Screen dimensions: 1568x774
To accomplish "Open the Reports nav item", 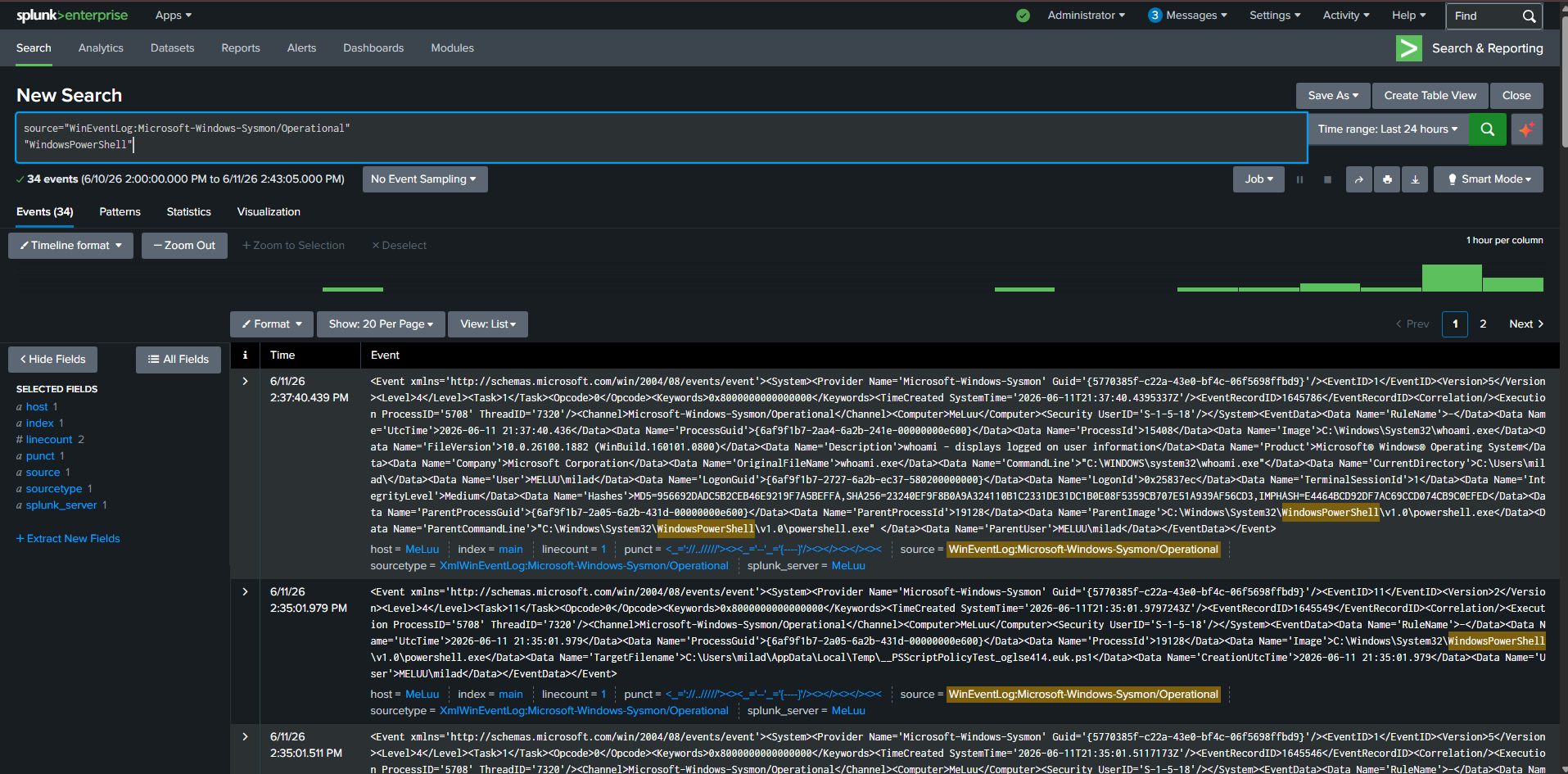I will 241,48.
